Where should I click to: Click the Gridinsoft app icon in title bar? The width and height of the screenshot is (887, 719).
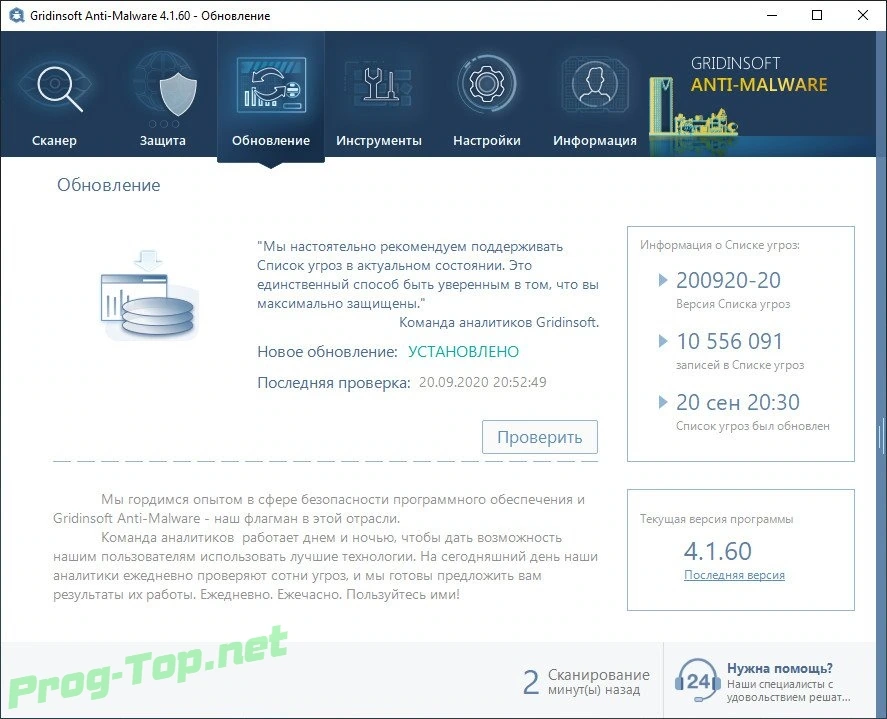pyautogui.click(x=16, y=15)
